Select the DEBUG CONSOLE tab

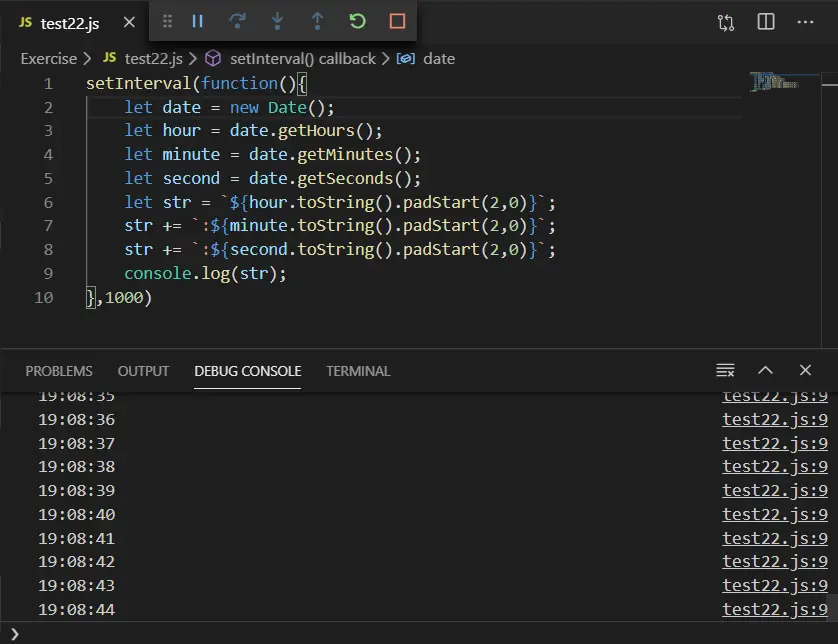(x=247, y=371)
